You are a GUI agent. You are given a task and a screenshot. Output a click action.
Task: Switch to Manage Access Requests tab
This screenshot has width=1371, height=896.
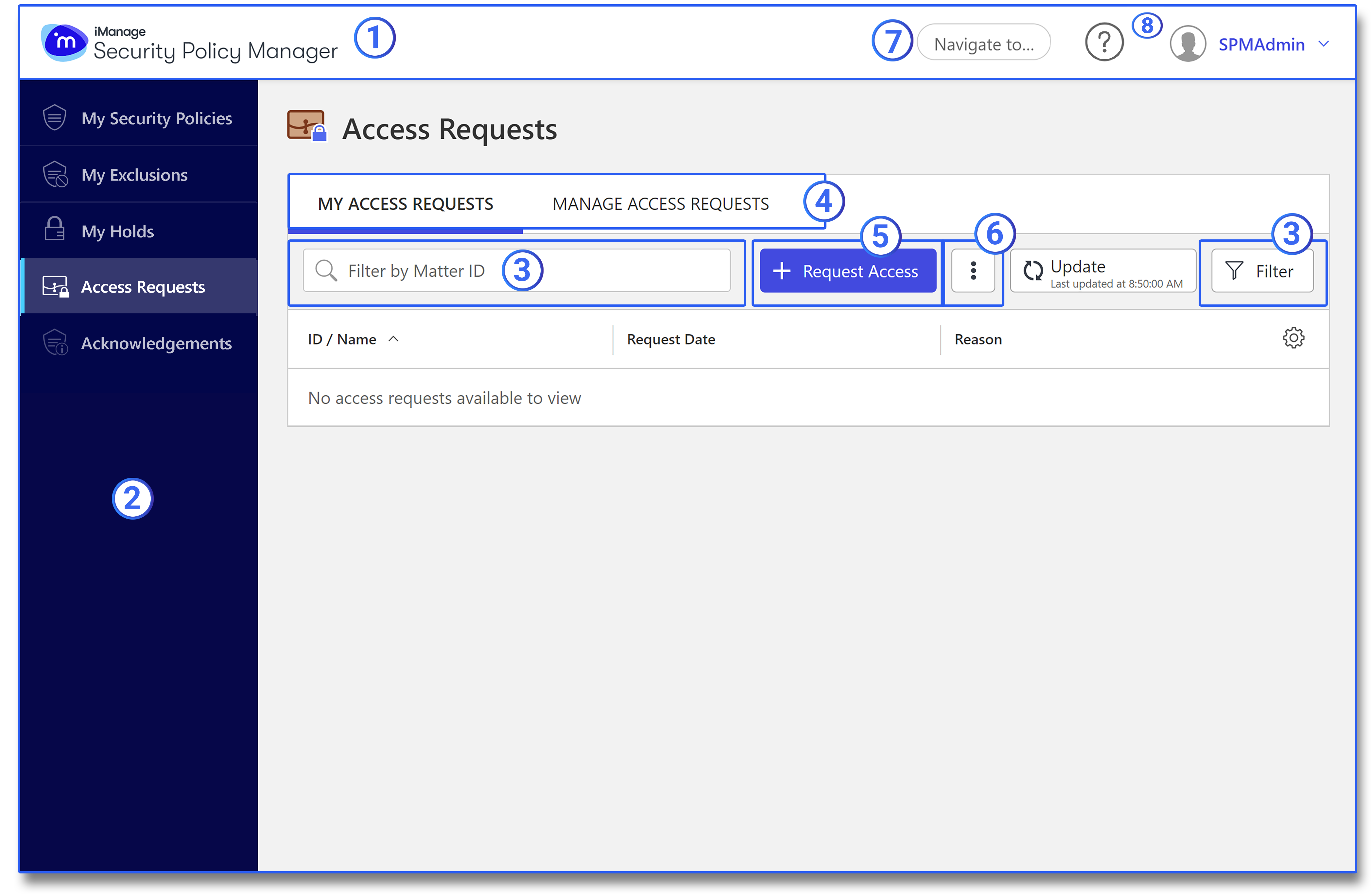pos(660,204)
